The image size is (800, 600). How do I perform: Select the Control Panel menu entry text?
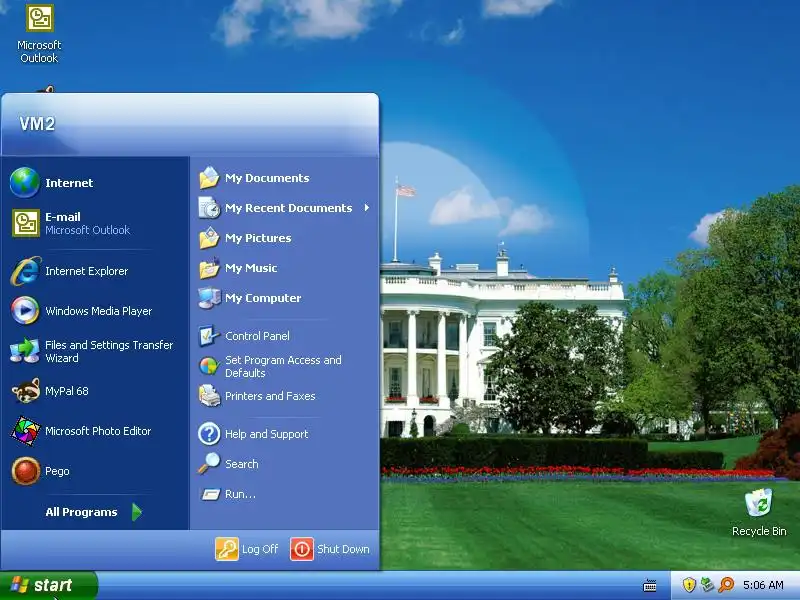(x=257, y=336)
